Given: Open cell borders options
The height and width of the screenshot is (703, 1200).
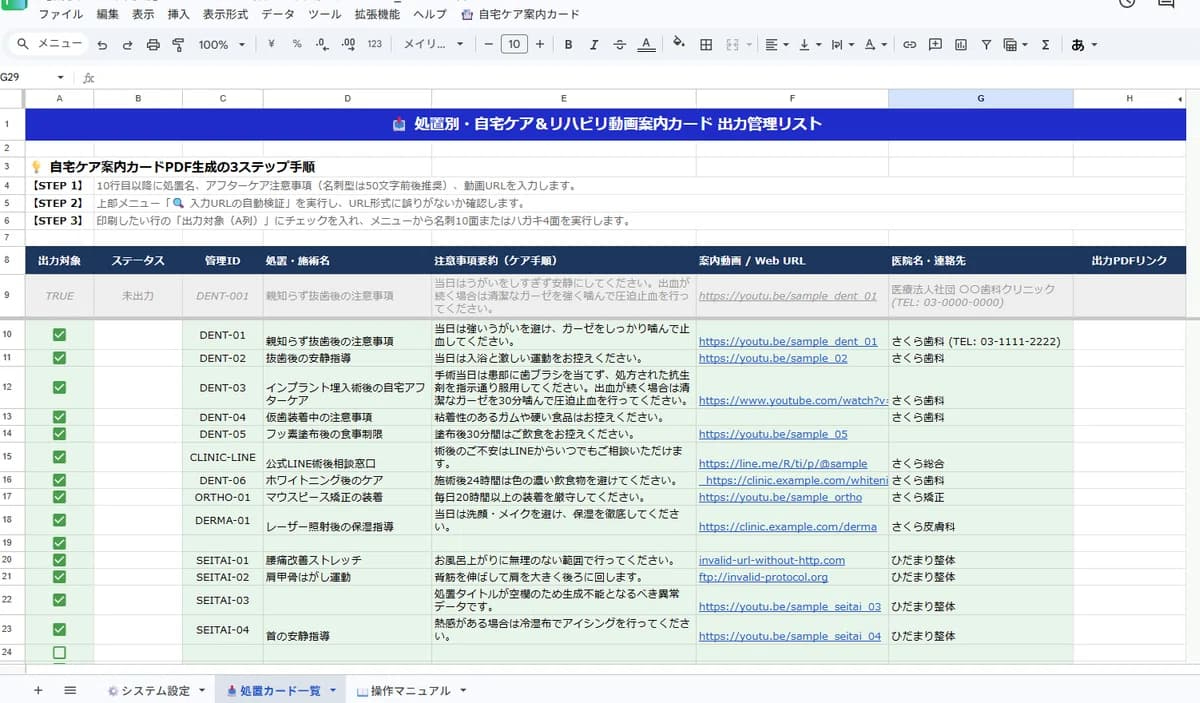Looking at the screenshot, I should [x=706, y=44].
